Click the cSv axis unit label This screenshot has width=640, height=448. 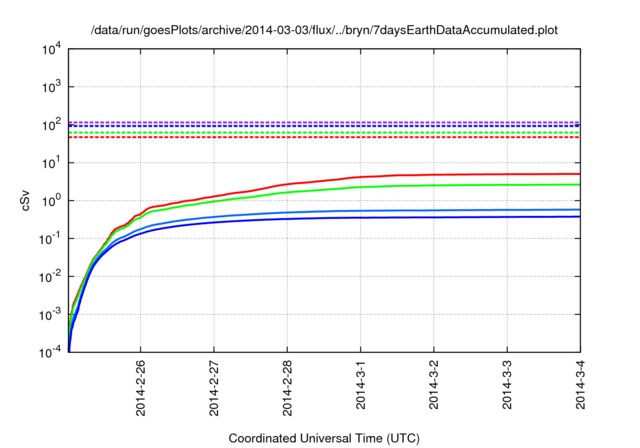tap(25, 200)
